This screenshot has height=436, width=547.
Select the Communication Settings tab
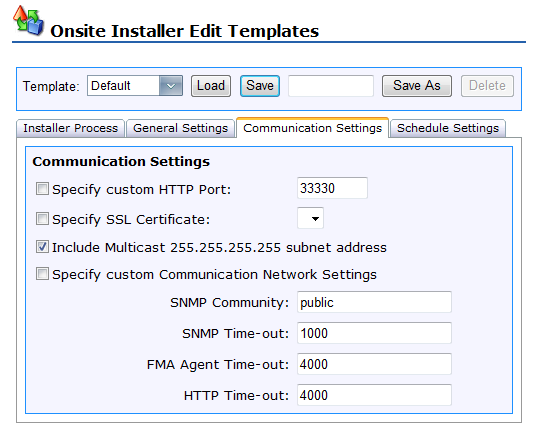313,128
